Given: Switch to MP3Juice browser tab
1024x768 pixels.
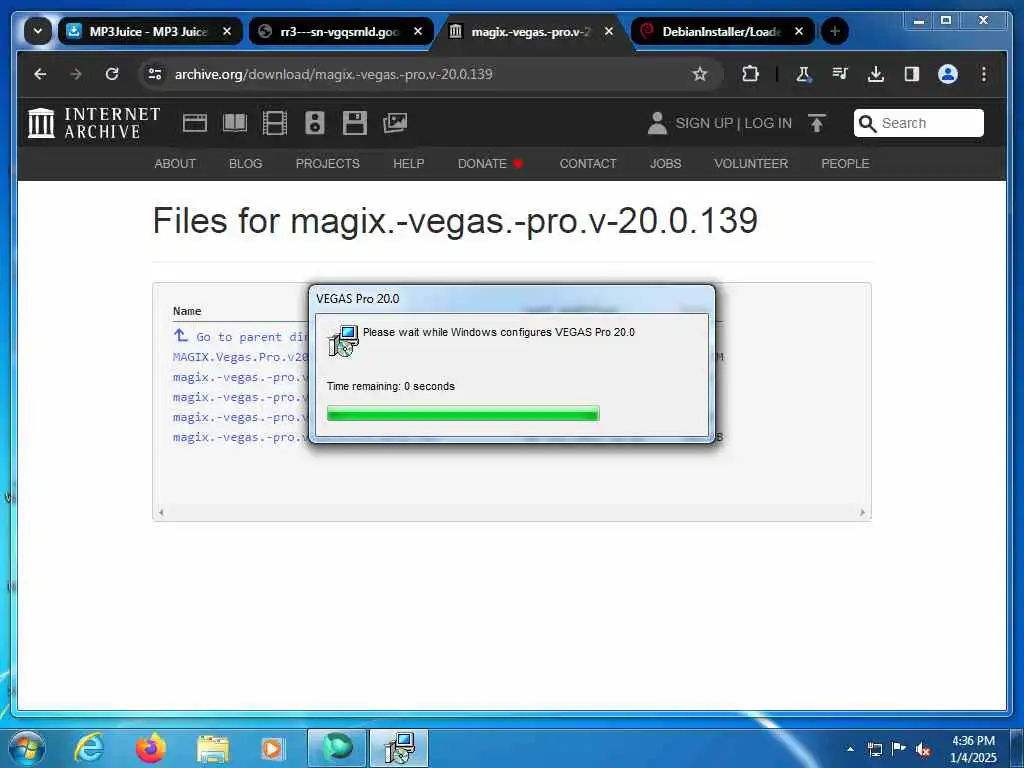Looking at the screenshot, I should [150, 31].
